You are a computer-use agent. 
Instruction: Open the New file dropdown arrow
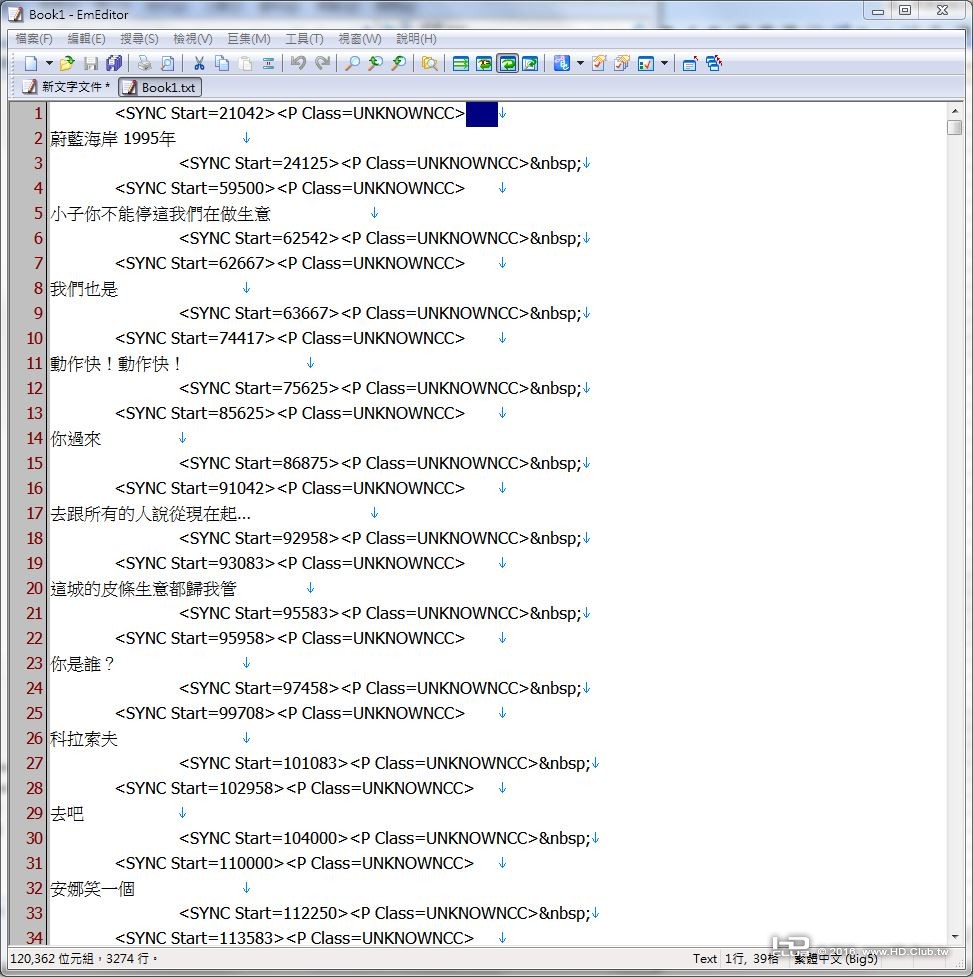[x=49, y=63]
